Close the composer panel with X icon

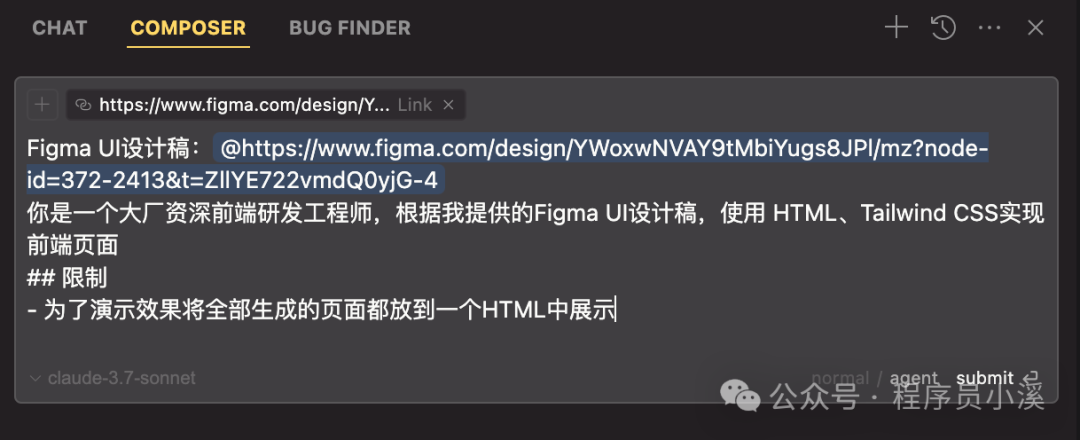[x=1035, y=28]
